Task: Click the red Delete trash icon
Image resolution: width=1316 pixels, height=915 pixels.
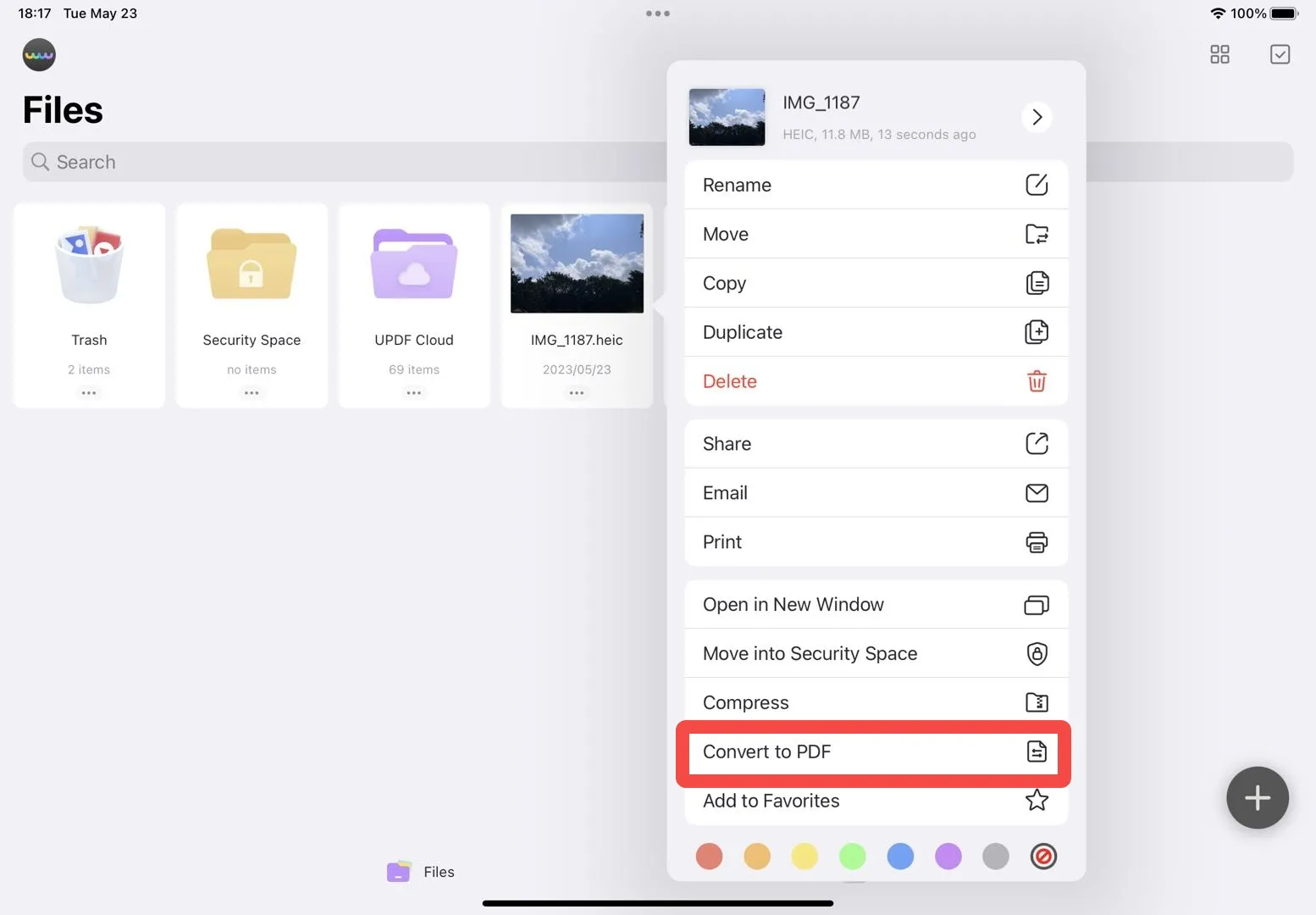Action: [1037, 381]
